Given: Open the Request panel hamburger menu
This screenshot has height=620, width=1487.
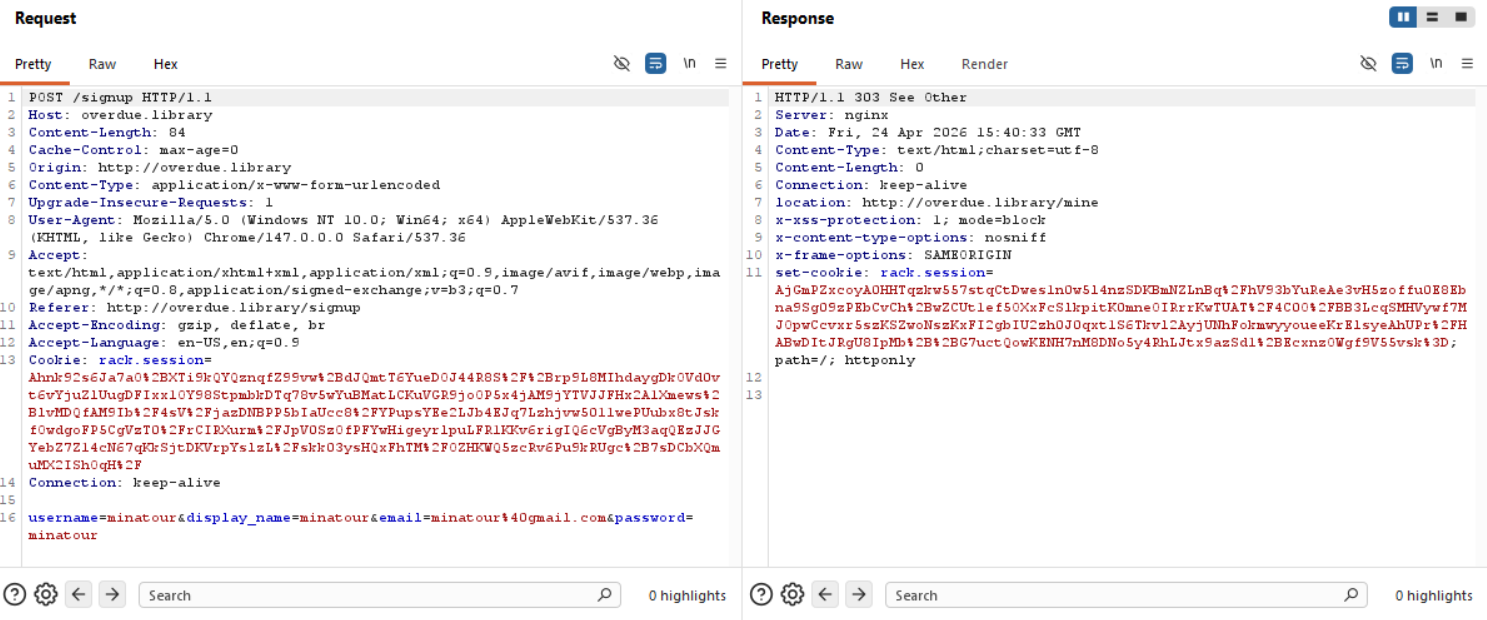Looking at the screenshot, I should click(720, 64).
